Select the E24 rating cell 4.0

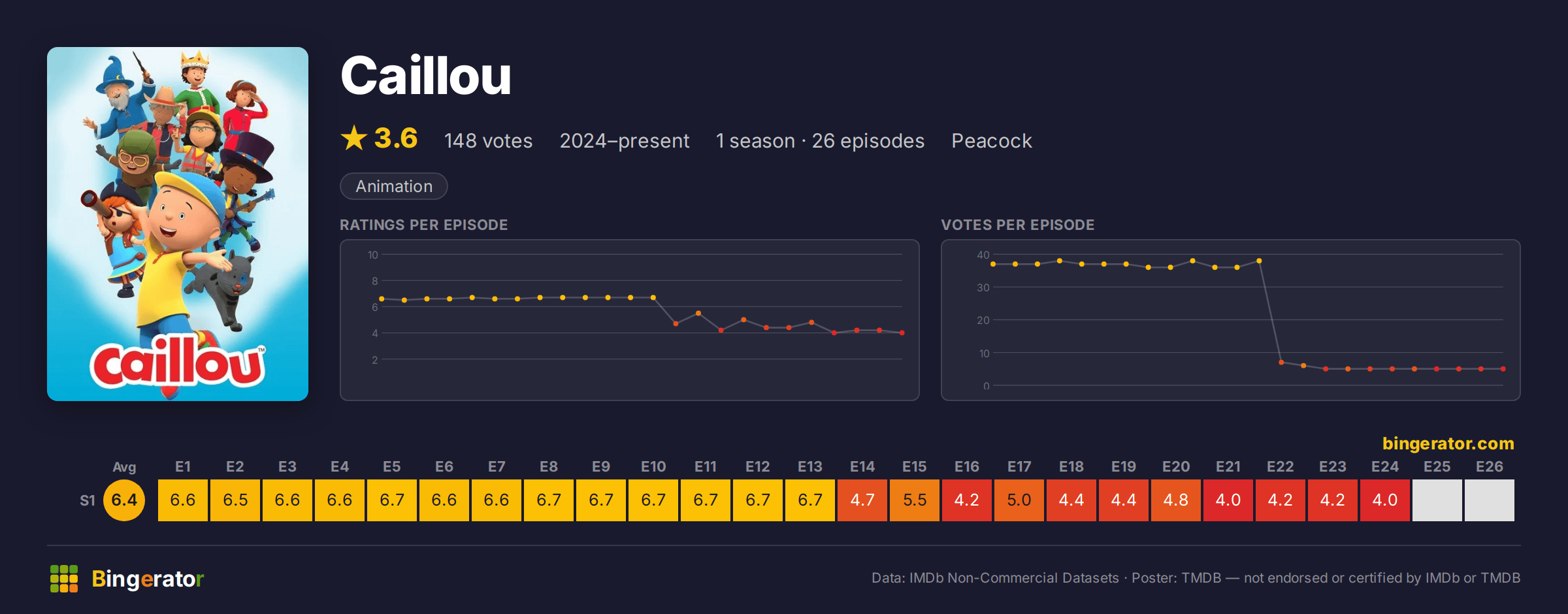(1385, 500)
